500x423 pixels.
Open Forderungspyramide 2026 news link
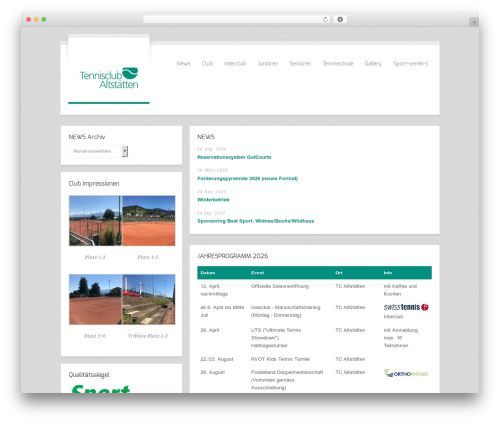(247, 178)
